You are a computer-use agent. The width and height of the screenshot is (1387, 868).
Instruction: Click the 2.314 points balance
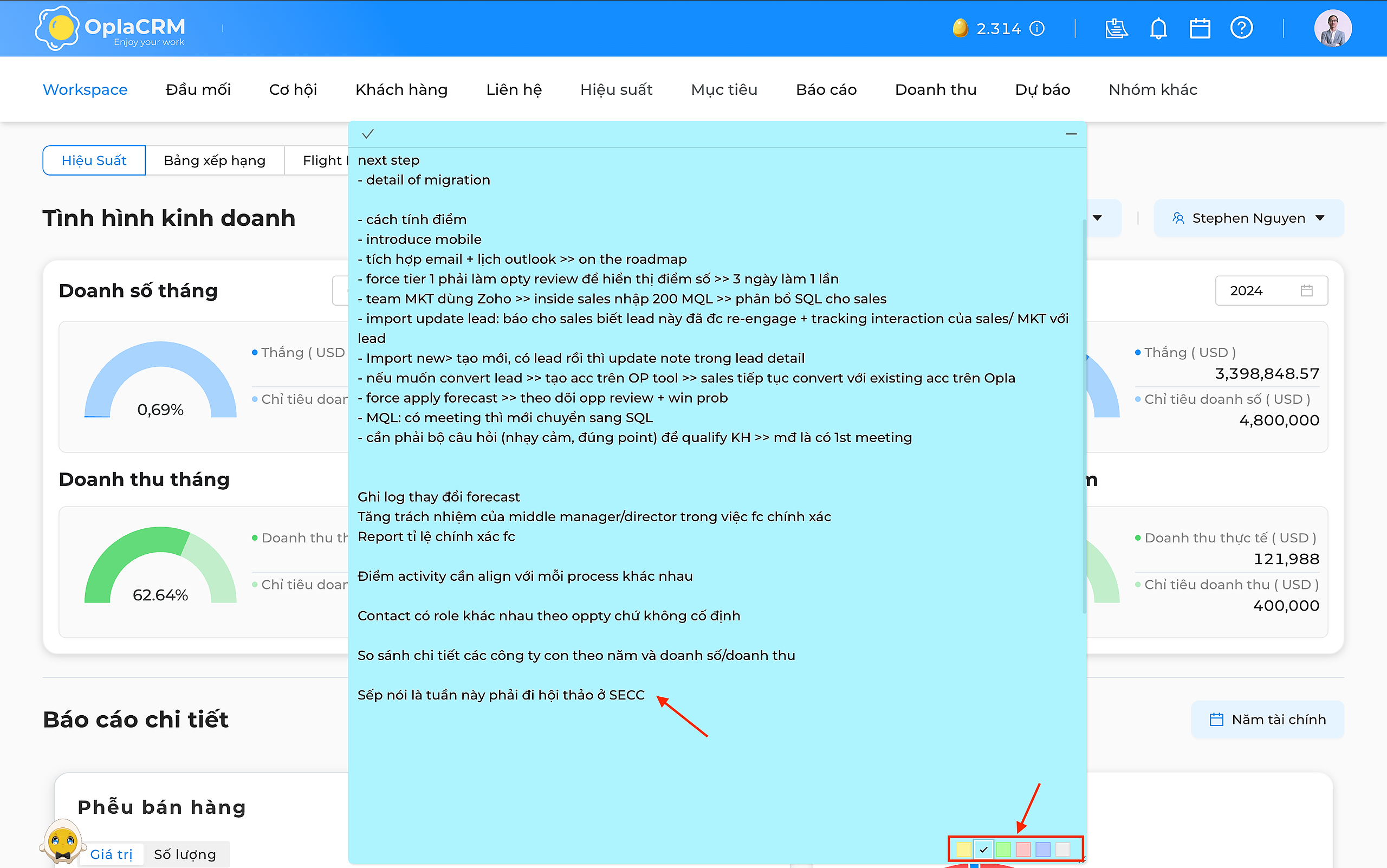(999, 28)
